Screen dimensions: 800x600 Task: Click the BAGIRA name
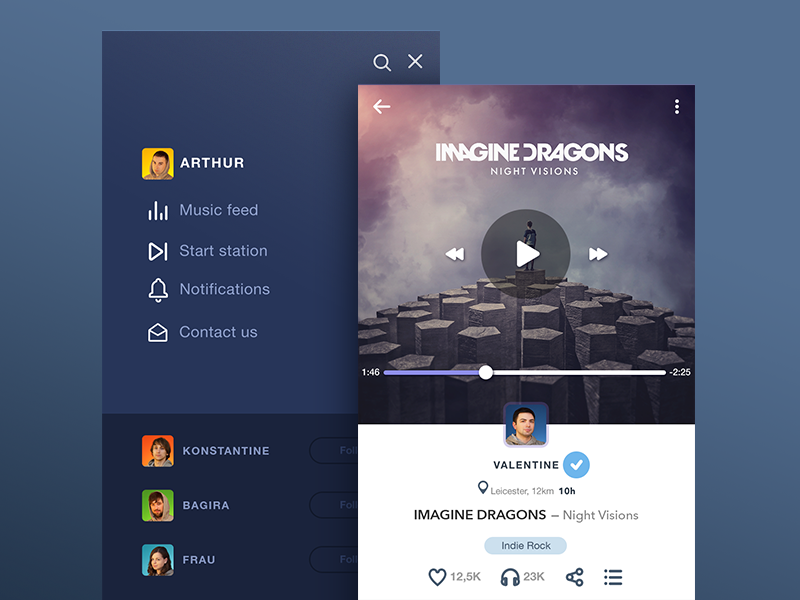pos(206,506)
